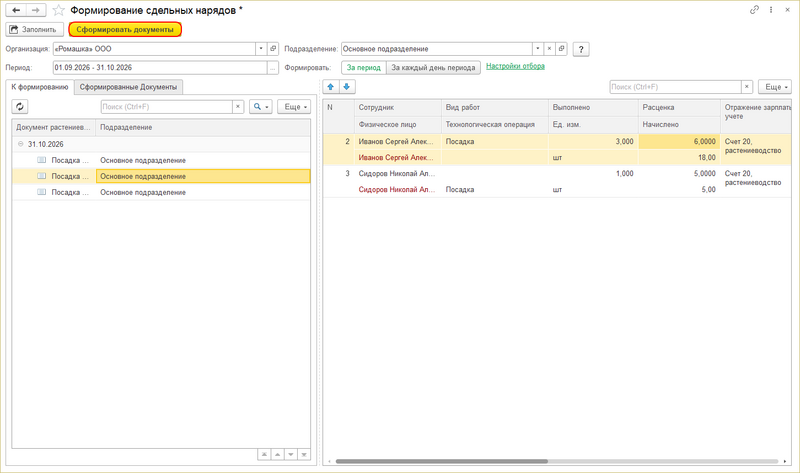Click the left panel search field
Image resolution: width=800 pixels, height=473 pixels.
166,107
